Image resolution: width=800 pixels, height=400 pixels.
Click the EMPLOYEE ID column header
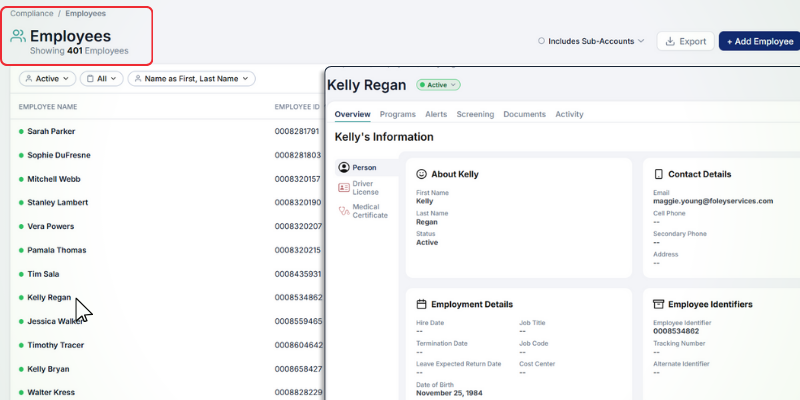pos(297,107)
